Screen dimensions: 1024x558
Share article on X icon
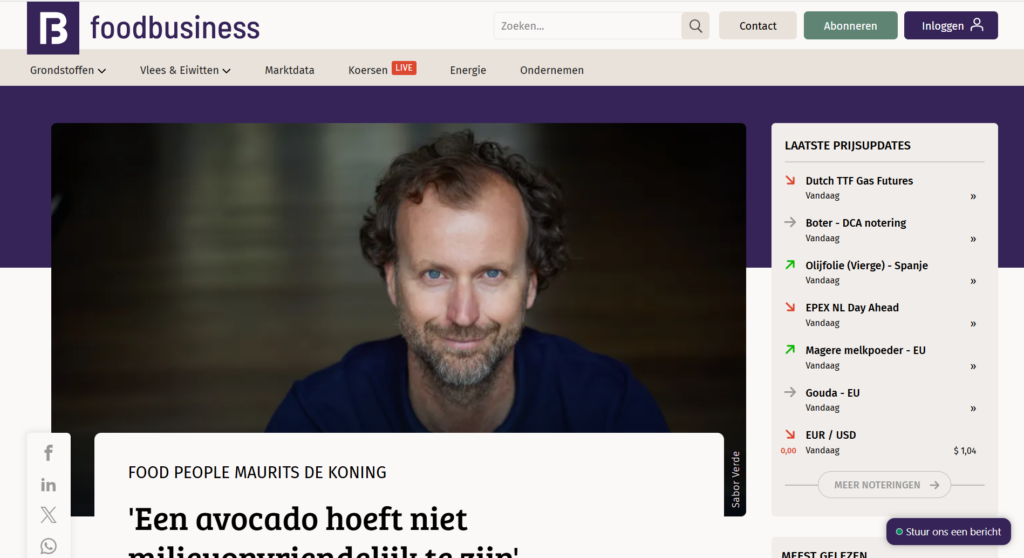[48, 515]
